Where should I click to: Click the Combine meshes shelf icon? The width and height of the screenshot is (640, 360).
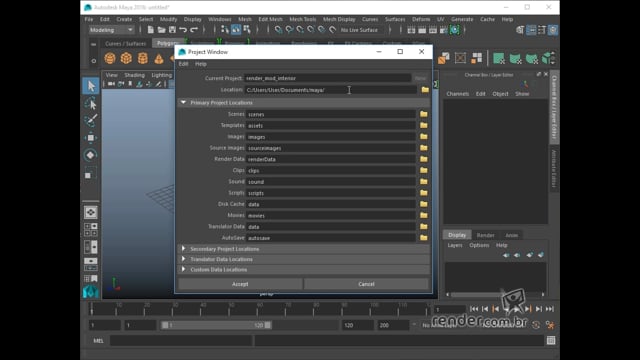(444, 58)
